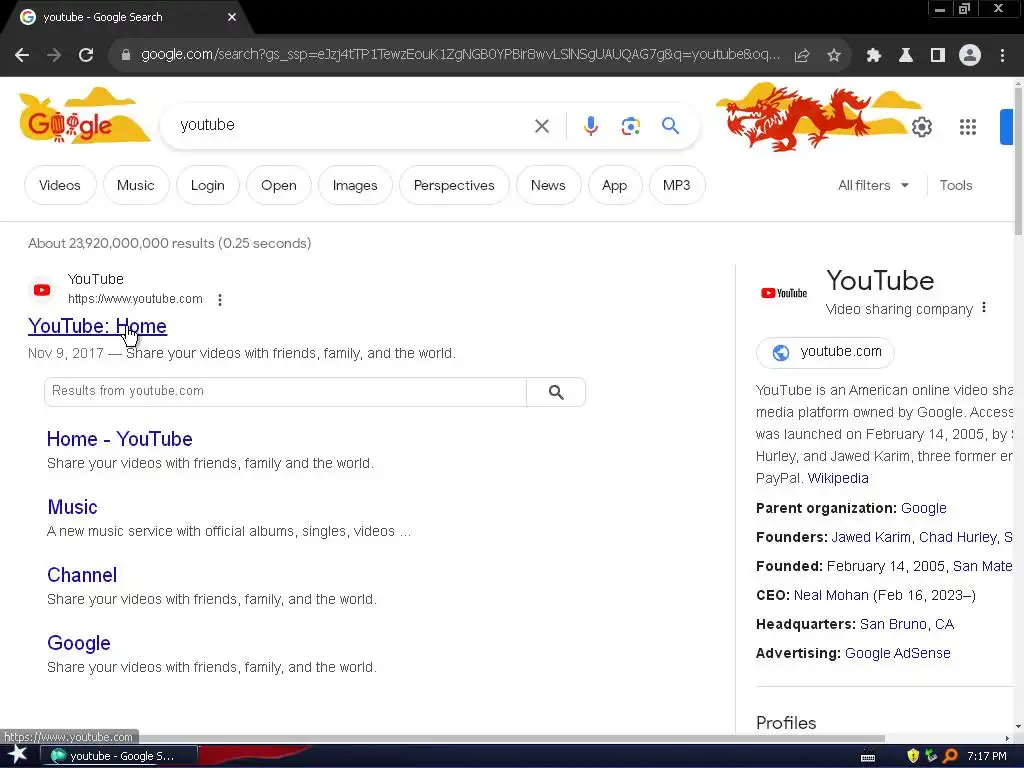The height and width of the screenshot is (768, 1024).
Task: Select the Open filter chip
Action: (x=279, y=185)
